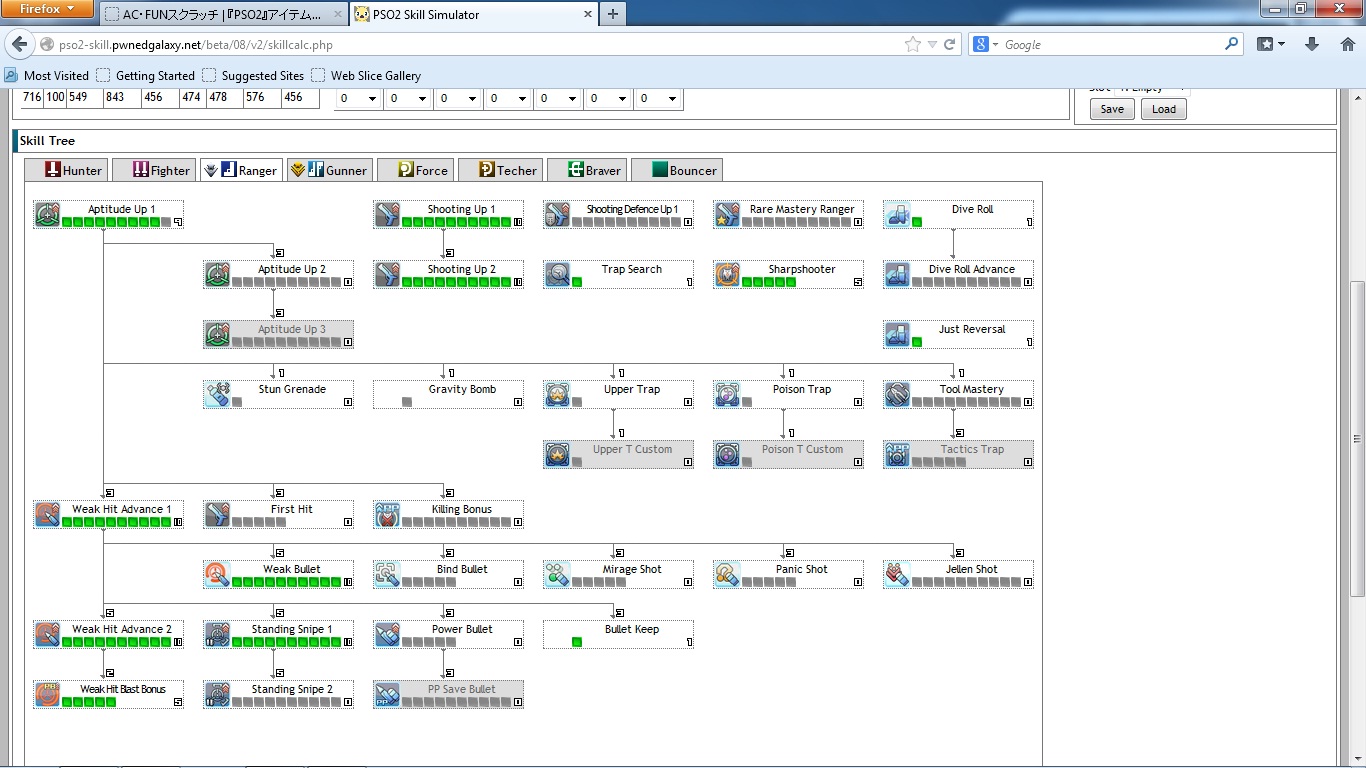Click the Upper Trap skill icon
Image resolution: width=1366 pixels, height=768 pixels.
557,395
